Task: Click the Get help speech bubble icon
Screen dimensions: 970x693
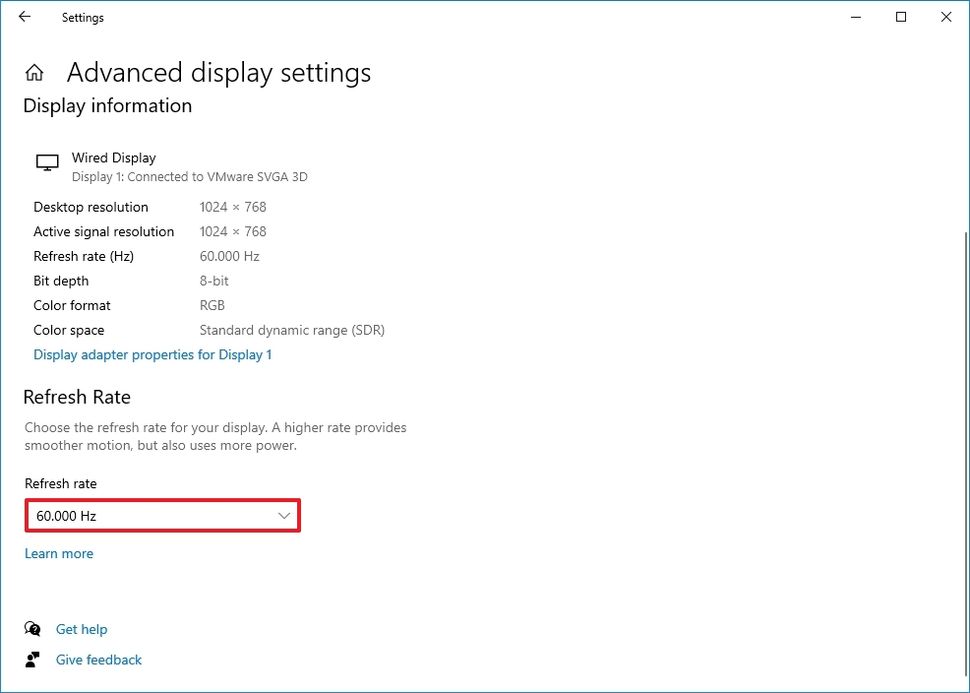Action: click(x=33, y=629)
